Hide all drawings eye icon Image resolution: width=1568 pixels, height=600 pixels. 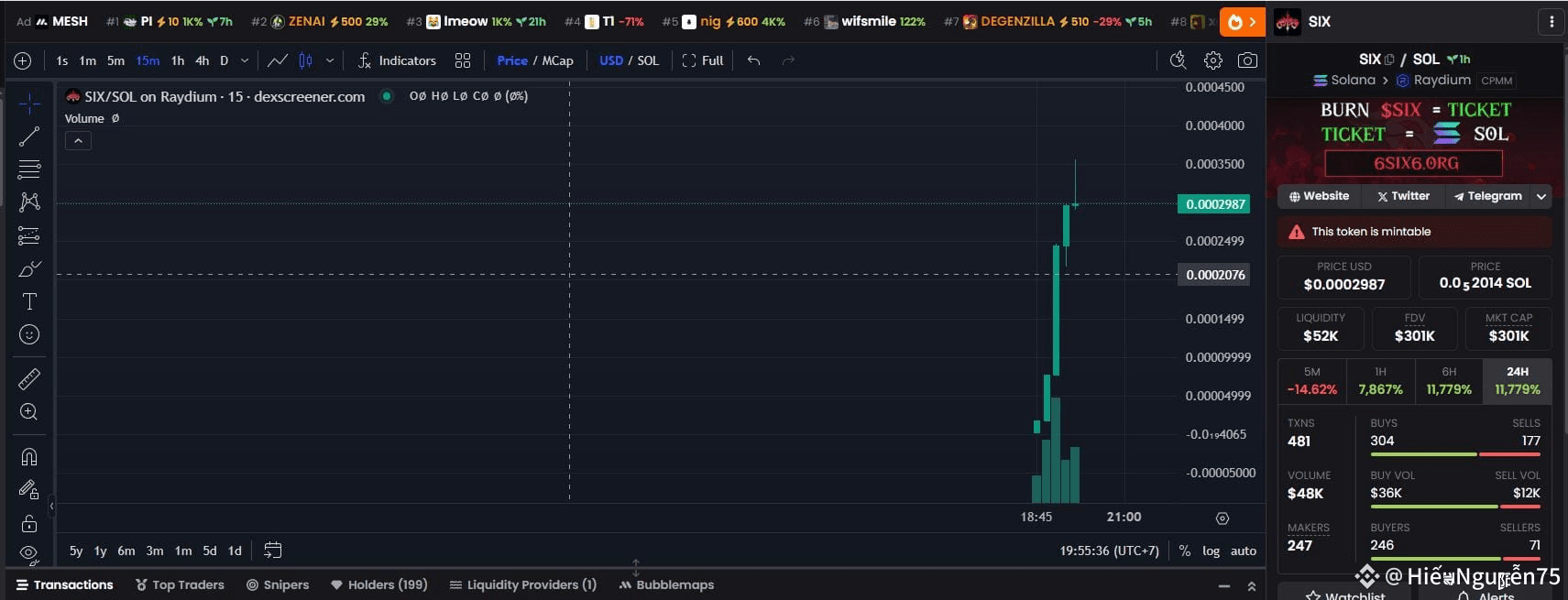pos(29,553)
